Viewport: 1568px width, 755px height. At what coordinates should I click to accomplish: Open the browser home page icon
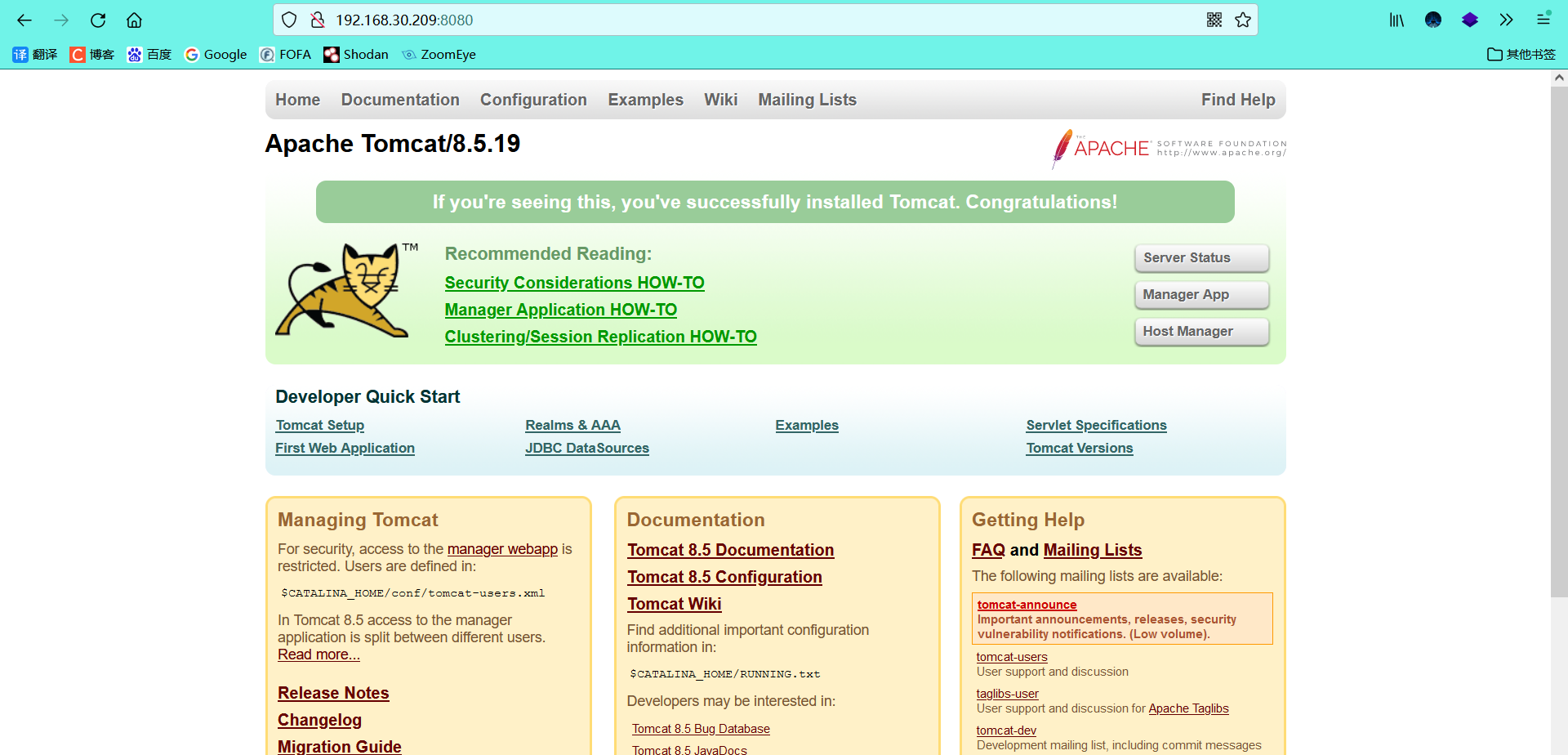(135, 20)
